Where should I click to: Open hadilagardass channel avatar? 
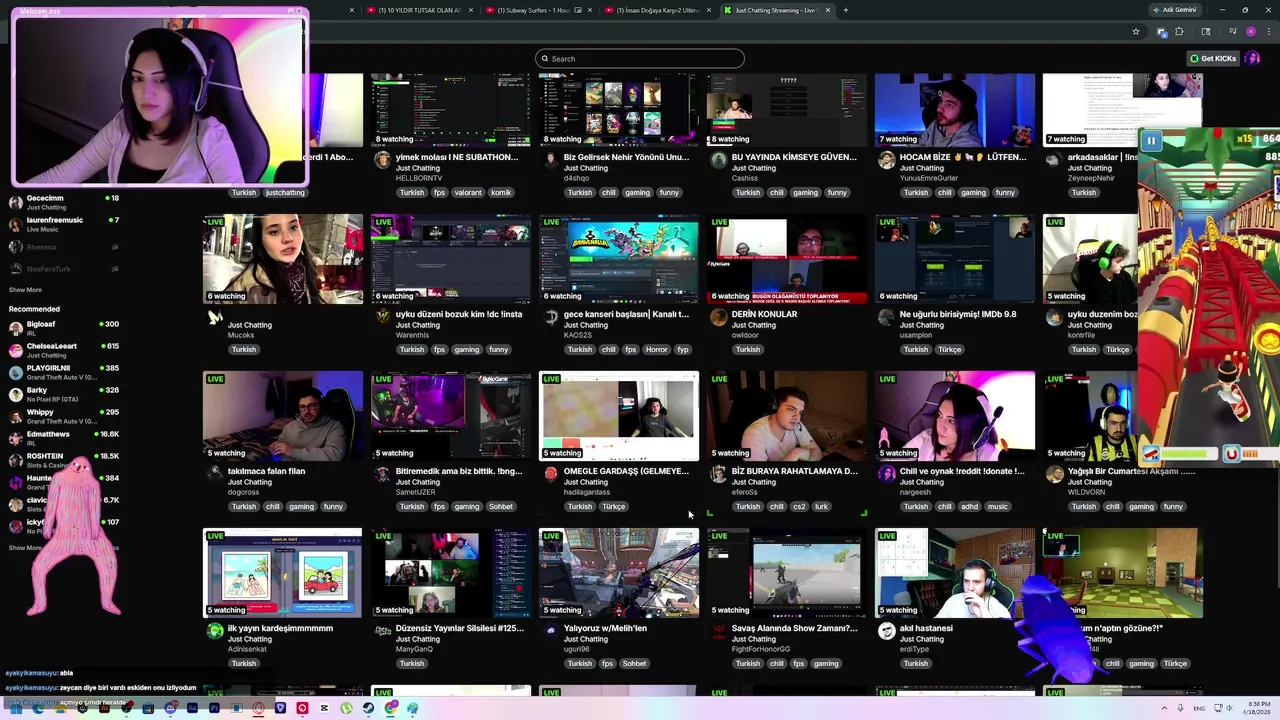551,474
